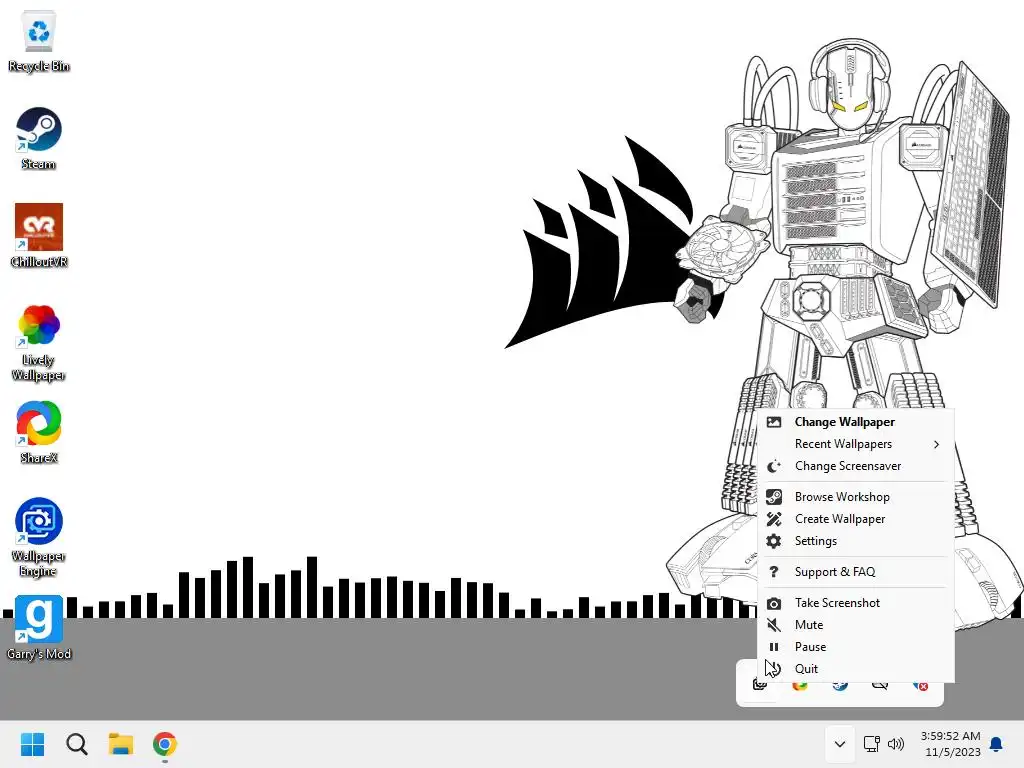
Task: Select the ShareX desktop shortcut
Action: (x=39, y=432)
